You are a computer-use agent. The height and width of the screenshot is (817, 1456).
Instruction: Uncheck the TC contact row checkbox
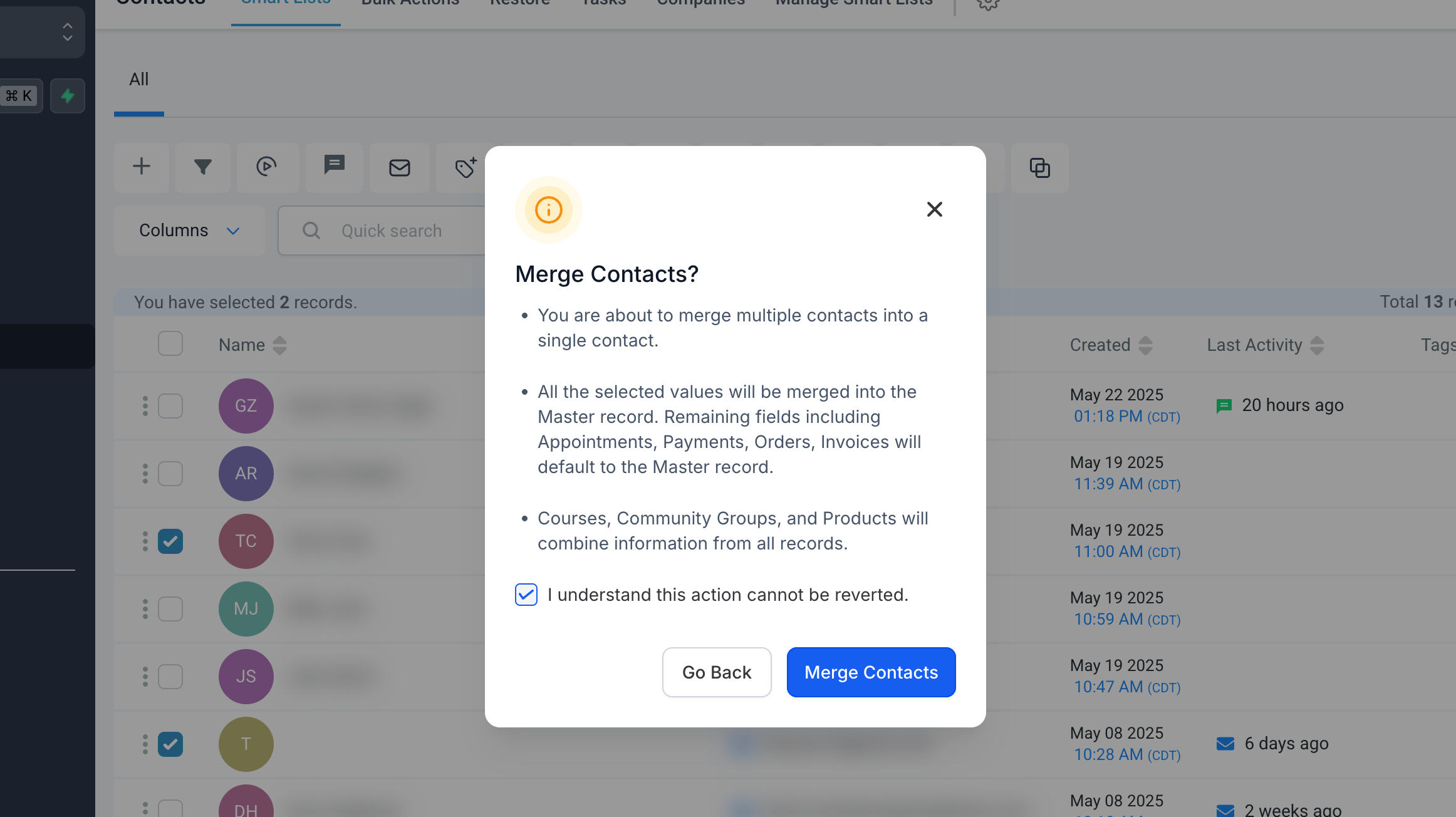tap(170, 541)
